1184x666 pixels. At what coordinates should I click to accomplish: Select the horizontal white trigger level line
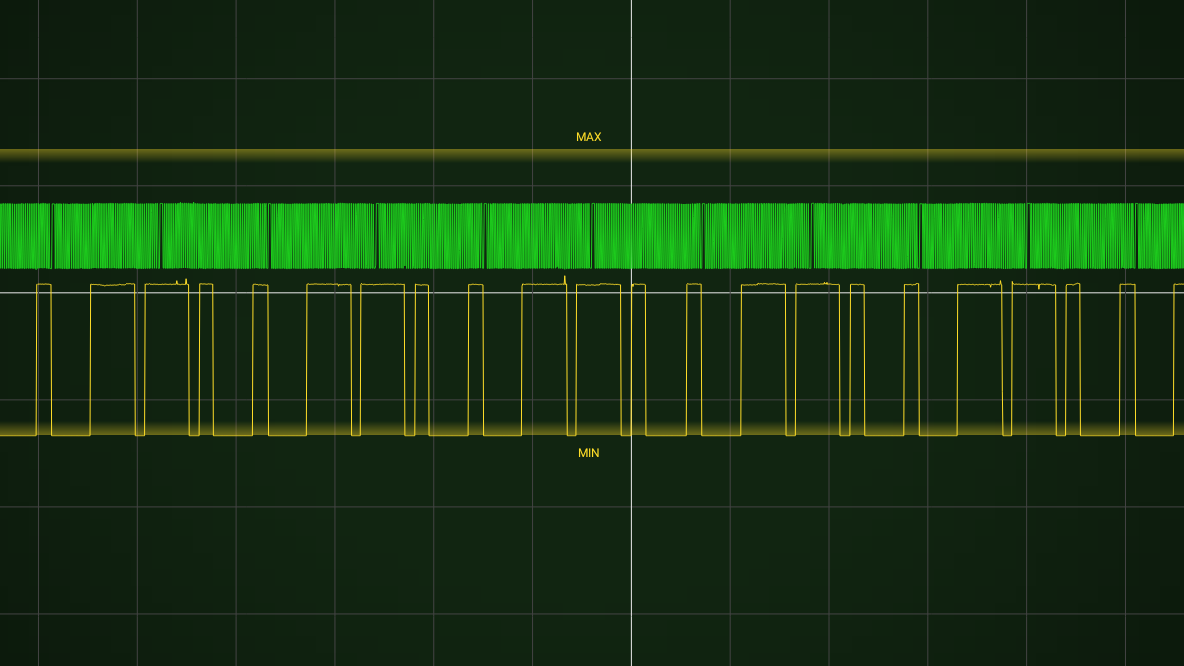300,293
